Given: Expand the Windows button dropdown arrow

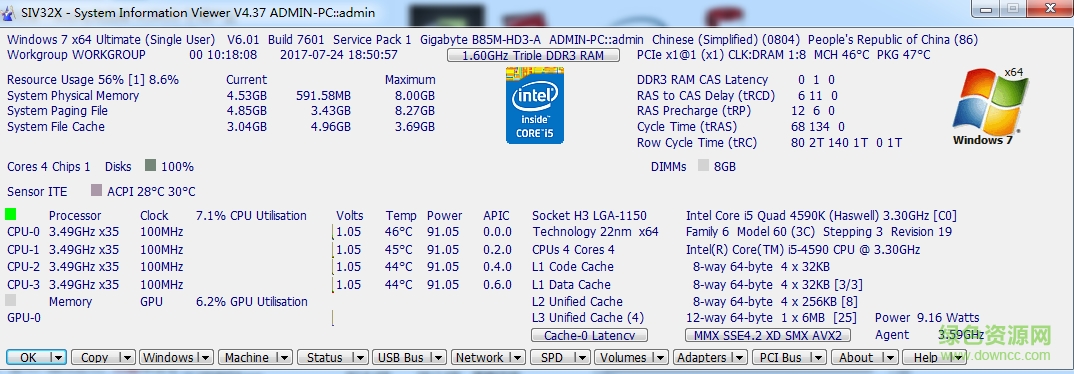Looking at the screenshot, I should 205,357.
